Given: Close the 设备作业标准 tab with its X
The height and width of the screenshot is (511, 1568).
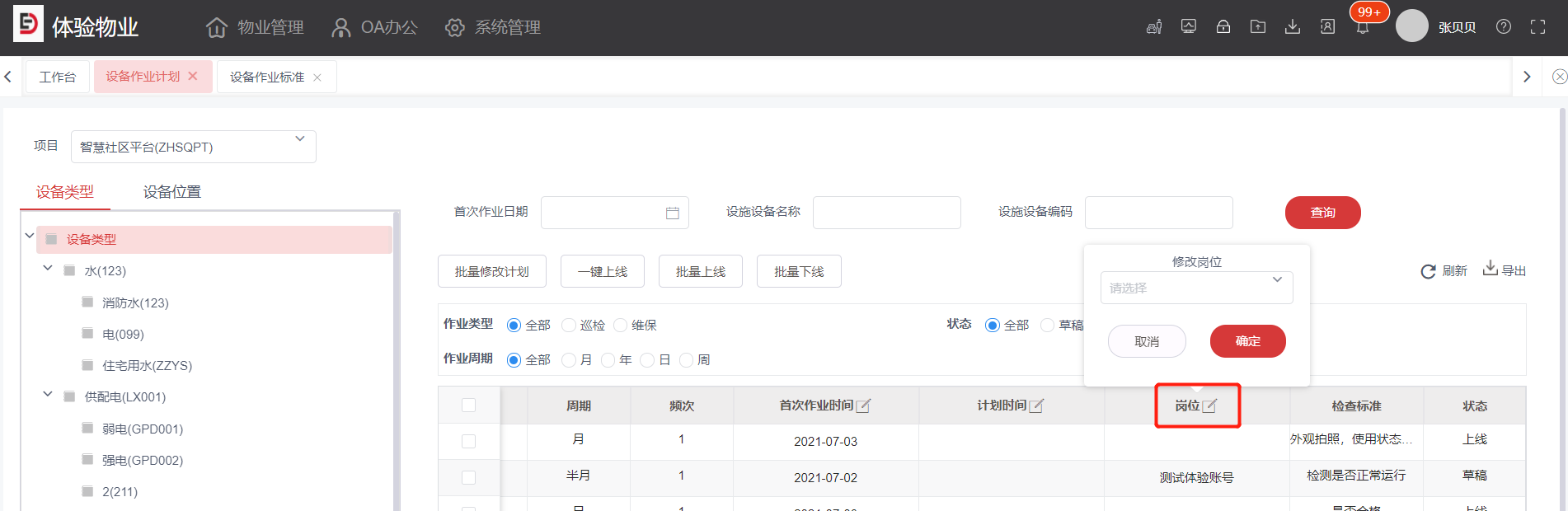Looking at the screenshot, I should click(x=317, y=77).
